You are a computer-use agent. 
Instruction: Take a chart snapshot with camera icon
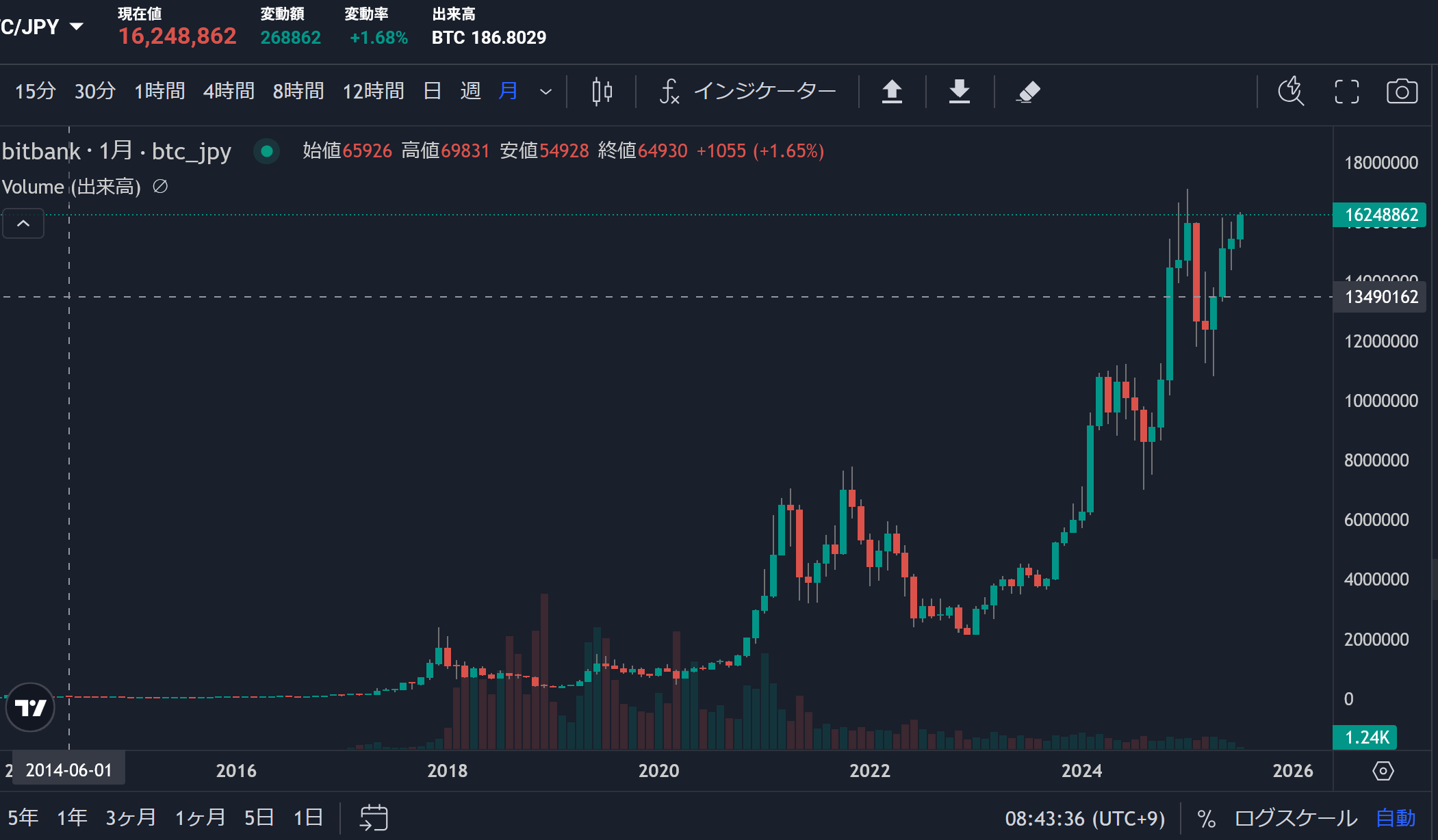click(x=1402, y=91)
